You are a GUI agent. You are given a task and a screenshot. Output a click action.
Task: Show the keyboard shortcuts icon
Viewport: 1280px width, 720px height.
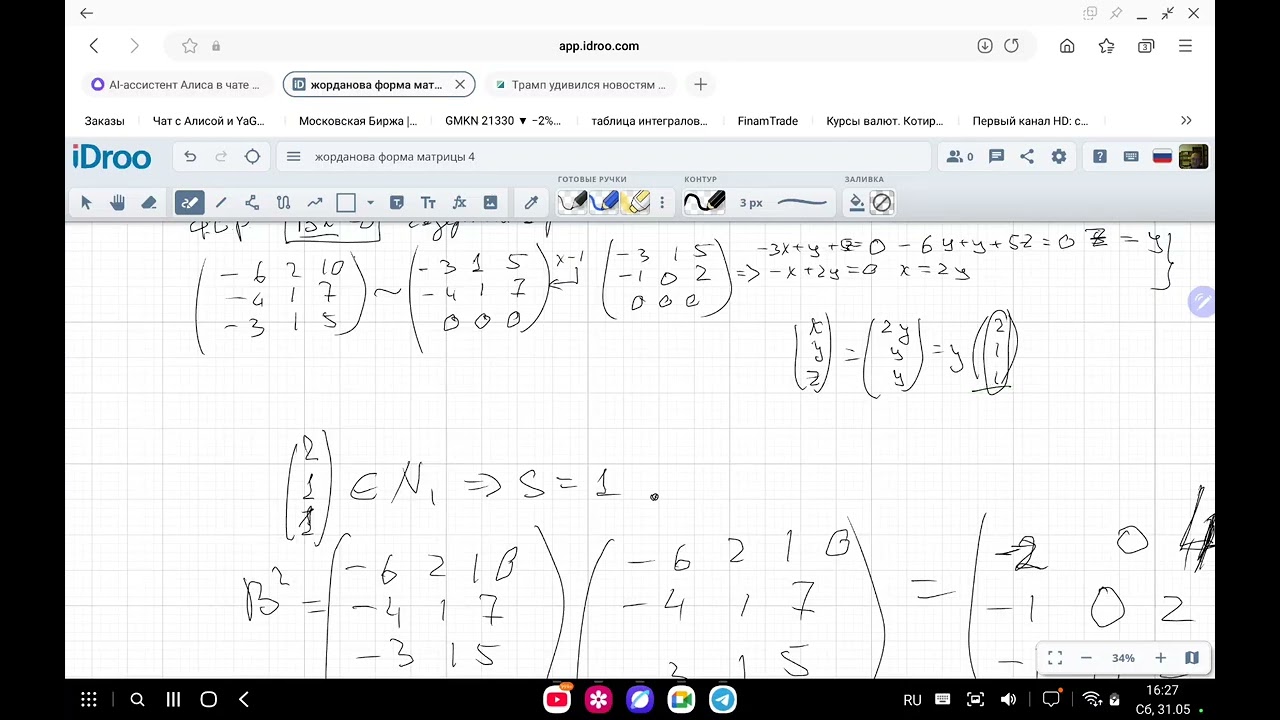click(x=1131, y=157)
